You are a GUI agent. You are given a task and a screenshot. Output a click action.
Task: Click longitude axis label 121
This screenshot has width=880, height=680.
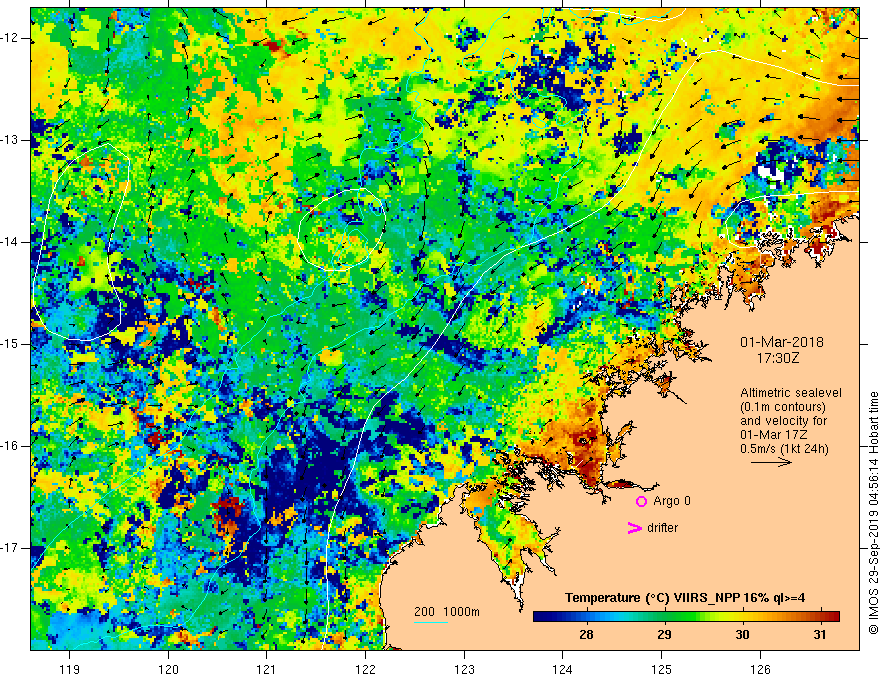[267, 669]
